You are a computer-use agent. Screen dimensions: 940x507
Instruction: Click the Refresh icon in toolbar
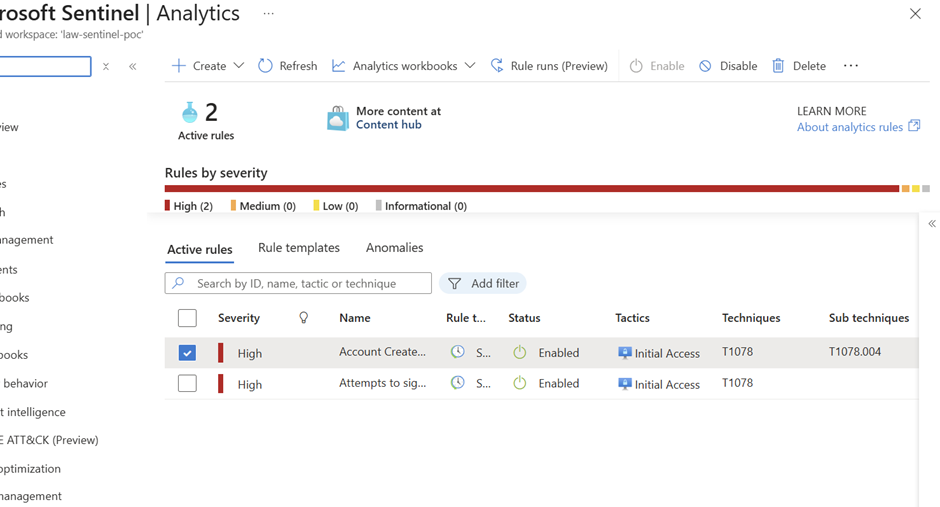[265, 66]
